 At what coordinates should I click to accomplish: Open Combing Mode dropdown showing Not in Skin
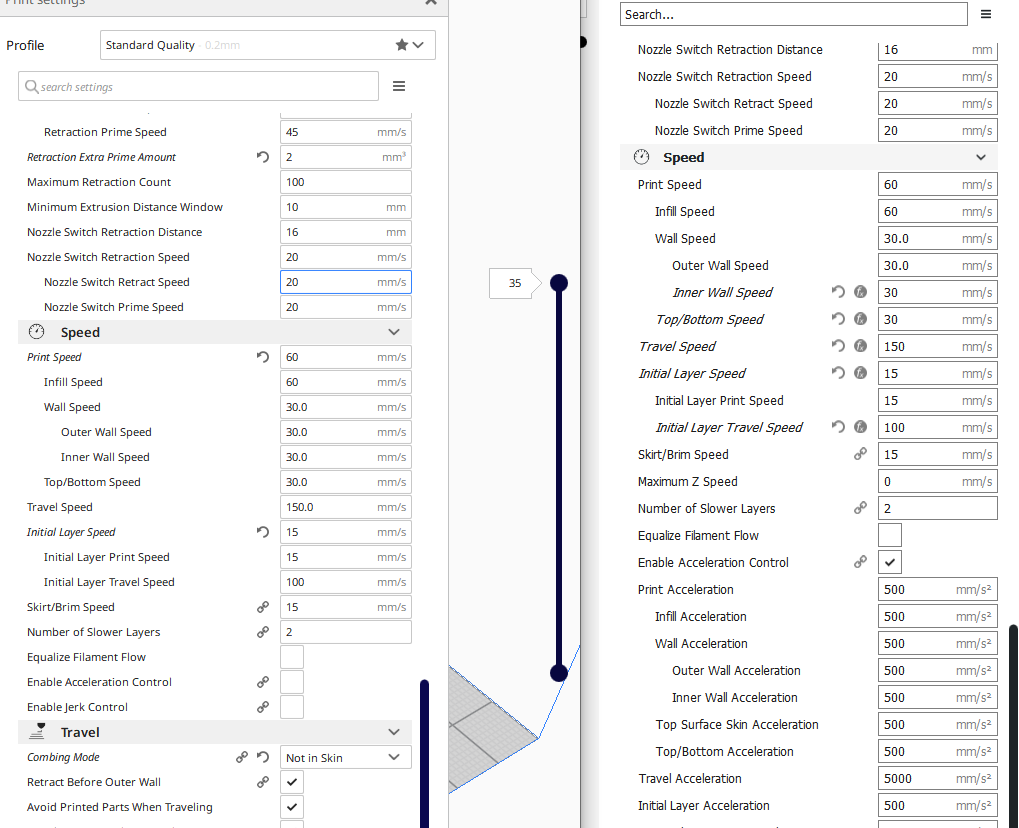tap(346, 757)
